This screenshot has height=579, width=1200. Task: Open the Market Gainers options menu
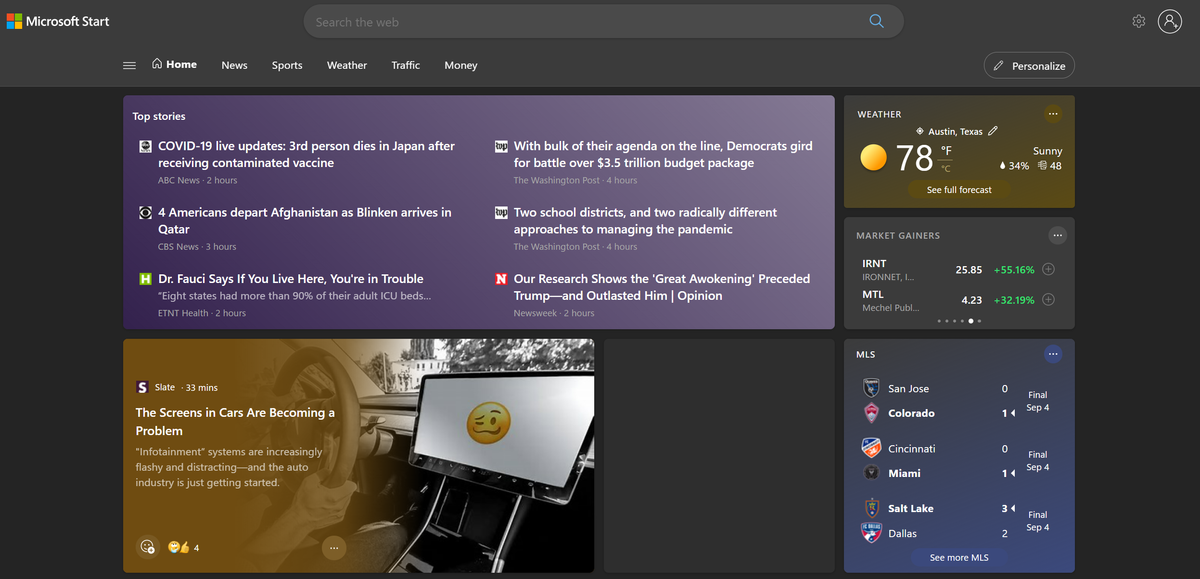click(x=1058, y=234)
